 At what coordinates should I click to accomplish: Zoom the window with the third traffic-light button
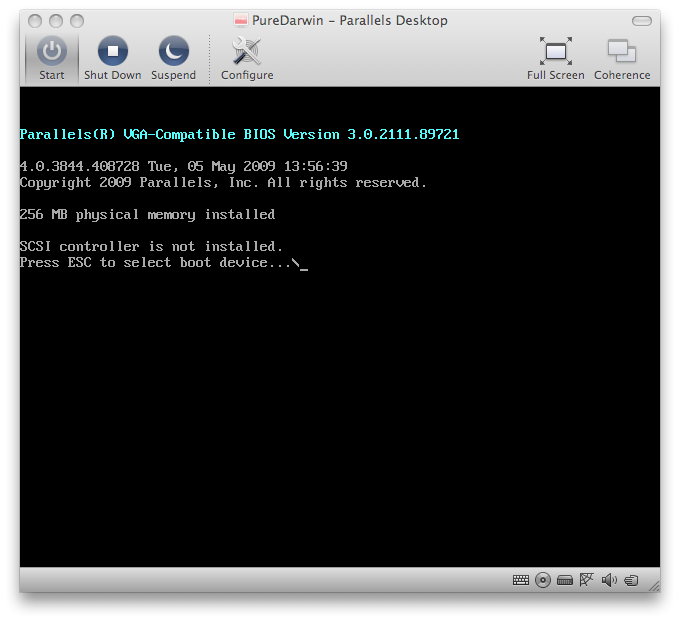[77, 21]
